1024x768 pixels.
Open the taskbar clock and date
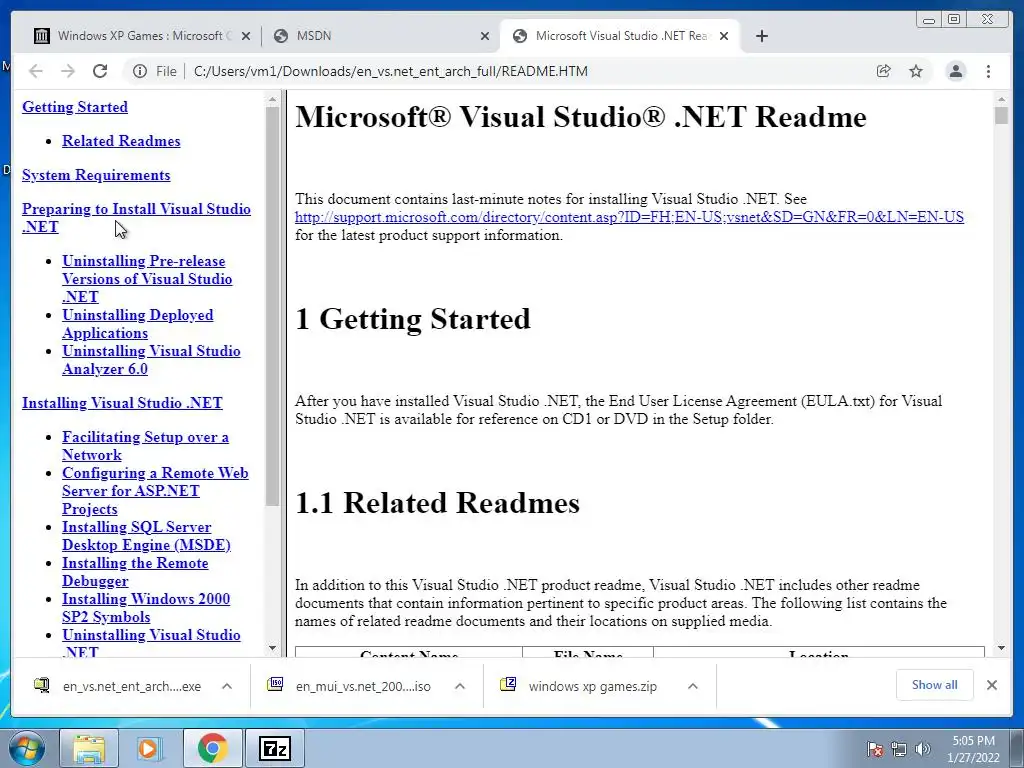point(973,749)
